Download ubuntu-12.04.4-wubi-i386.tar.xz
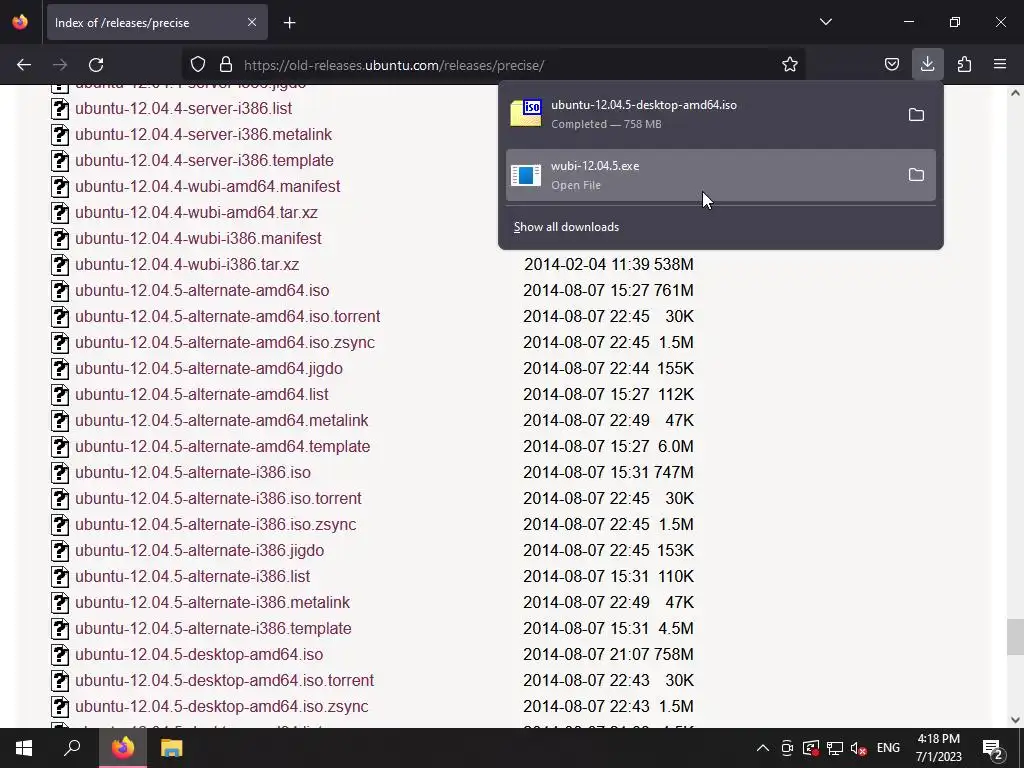The image size is (1024, 768). (187, 264)
